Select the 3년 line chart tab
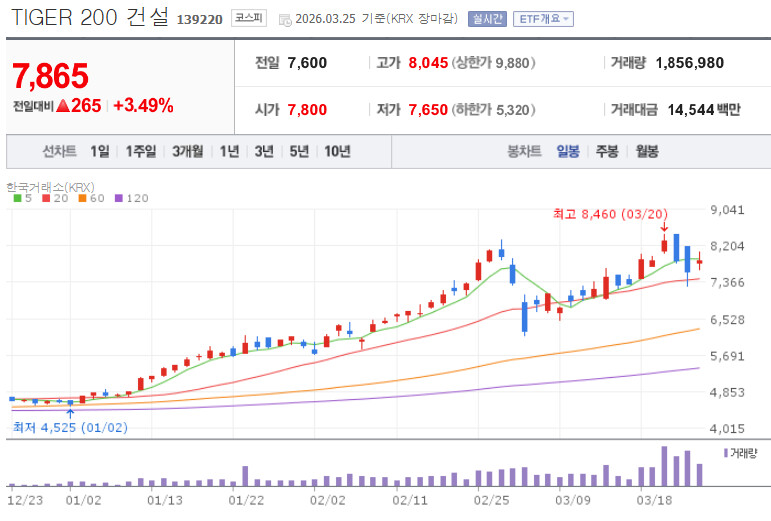 click(x=264, y=151)
